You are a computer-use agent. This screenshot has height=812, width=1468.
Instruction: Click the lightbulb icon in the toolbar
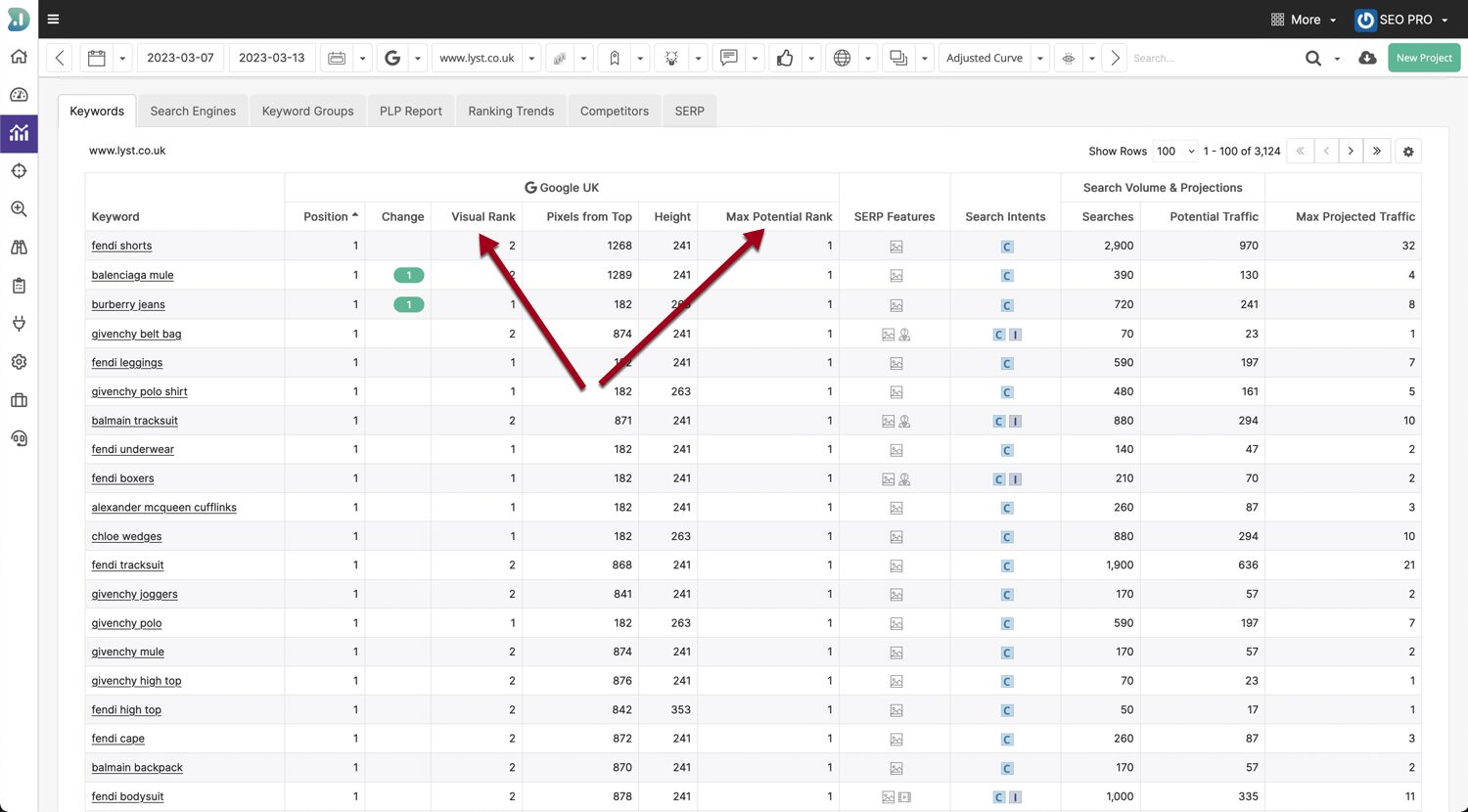[671, 58]
